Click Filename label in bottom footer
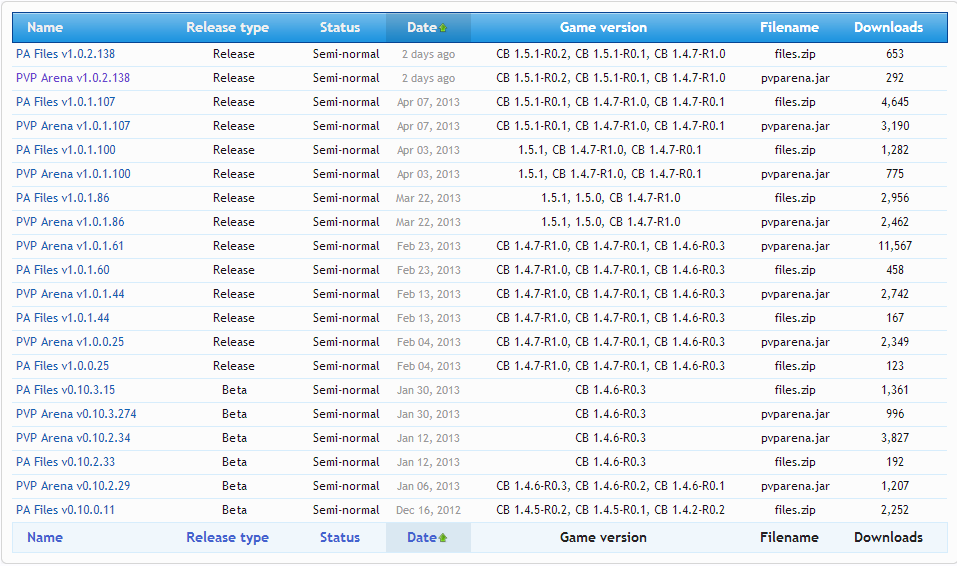 [x=789, y=537]
